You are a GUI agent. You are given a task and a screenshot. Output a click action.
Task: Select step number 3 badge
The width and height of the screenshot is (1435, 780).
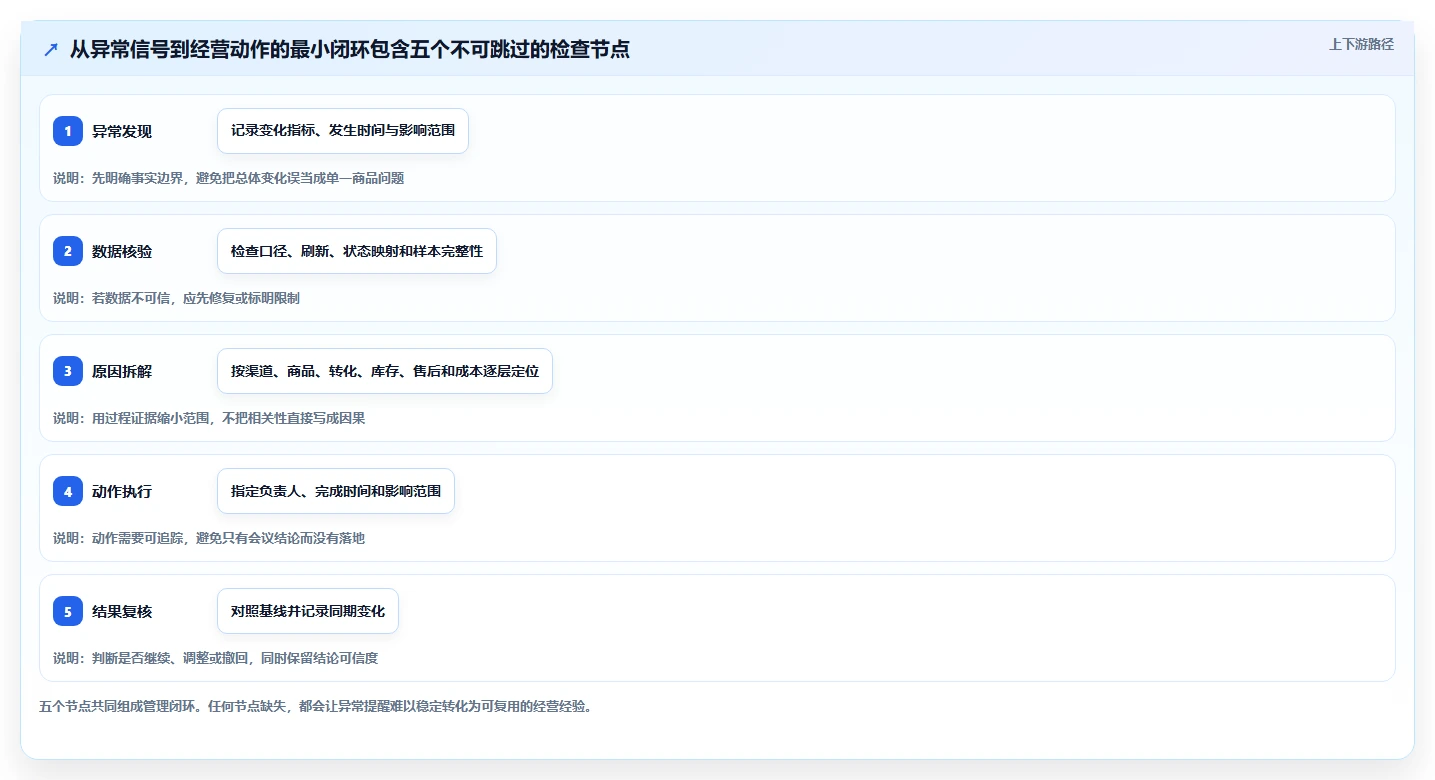(68, 371)
